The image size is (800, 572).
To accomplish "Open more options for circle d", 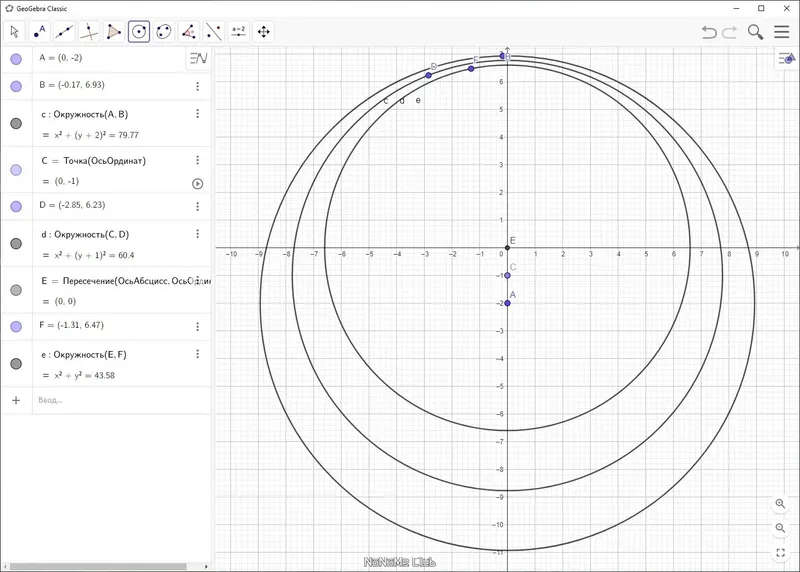I will click(197, 234).
